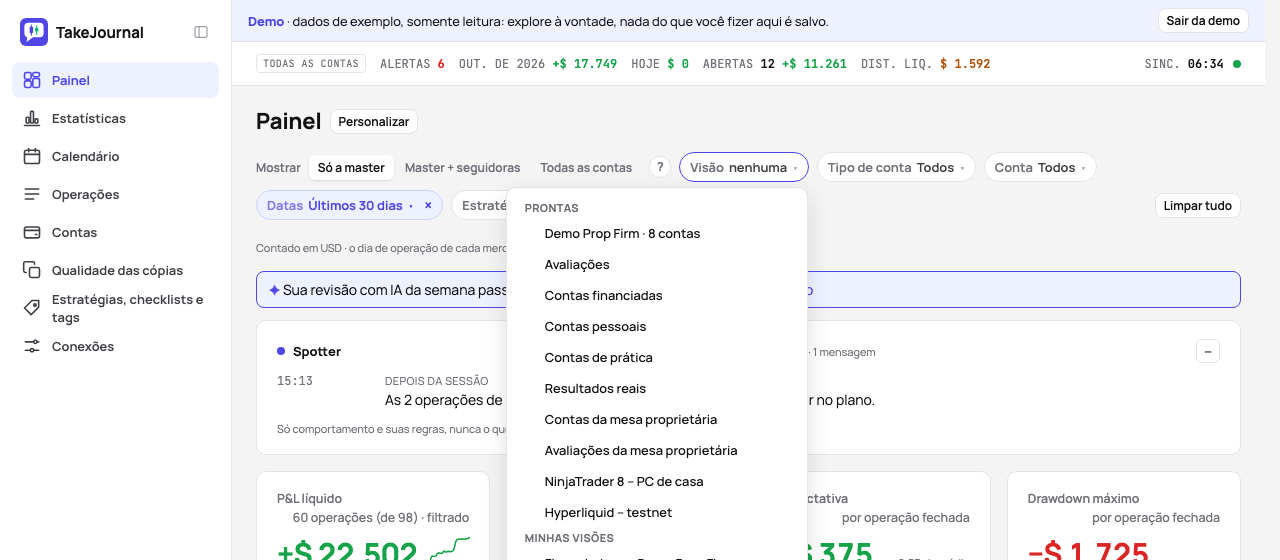
Task: Click the DIST. LIQ. $ 1.592 value
Action: [x=925, y=64]
